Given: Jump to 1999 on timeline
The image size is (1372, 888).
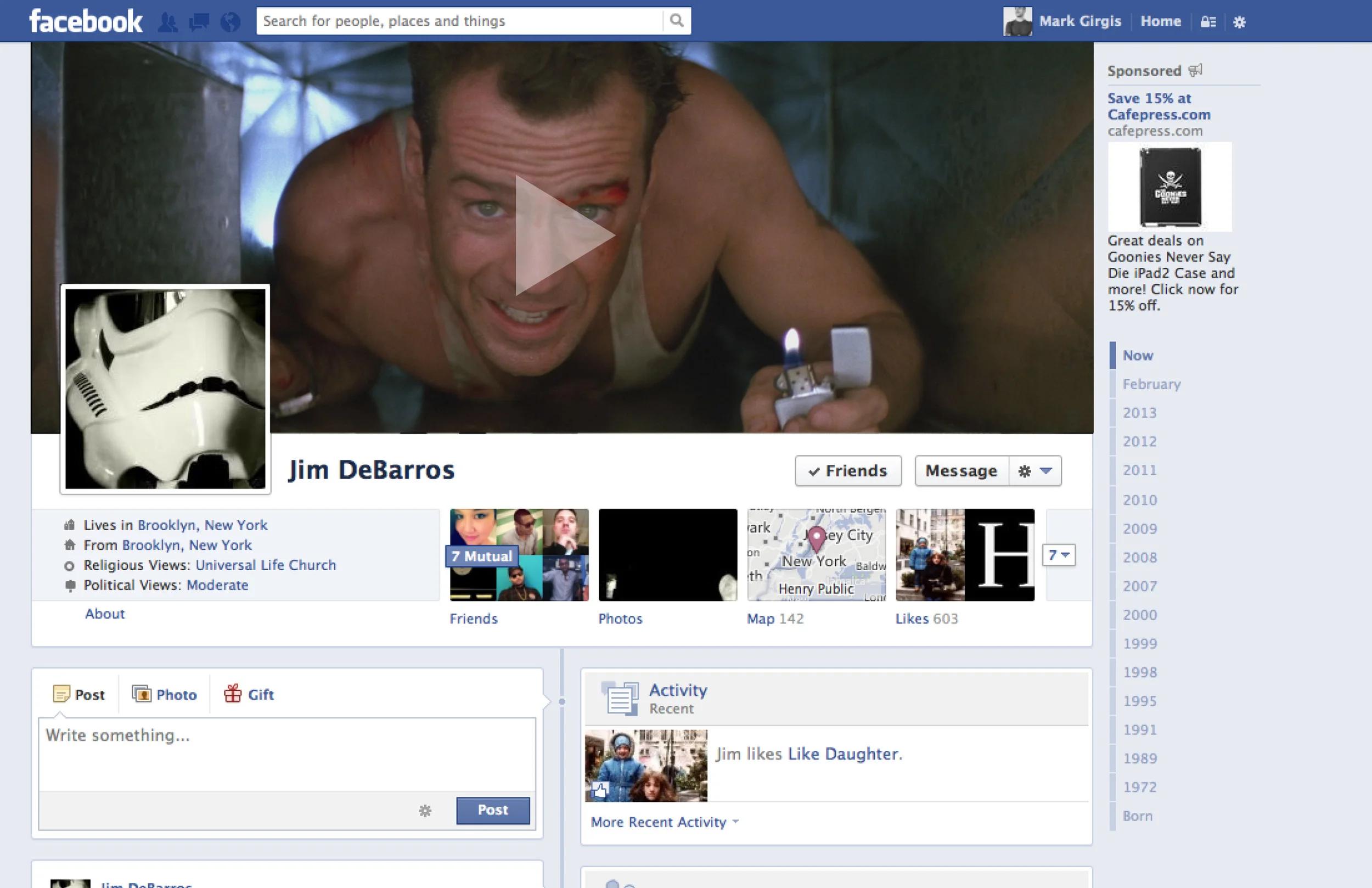Looking at the screenshot, I should [1139, 644].
